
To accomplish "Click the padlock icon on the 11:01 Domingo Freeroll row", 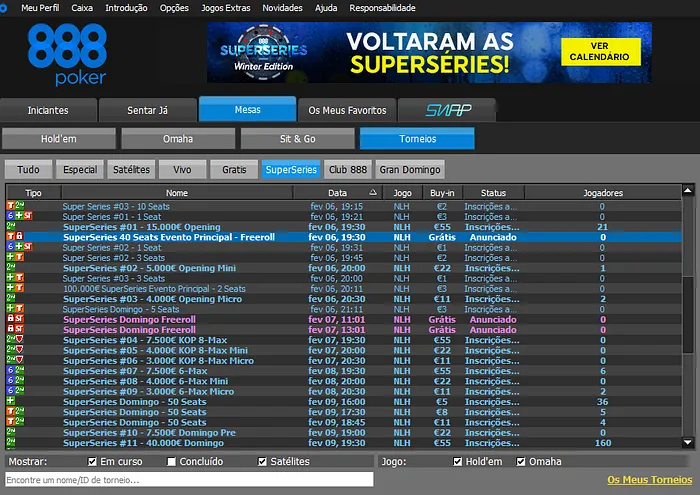I will pyautogui.click(x=10, y=319).
